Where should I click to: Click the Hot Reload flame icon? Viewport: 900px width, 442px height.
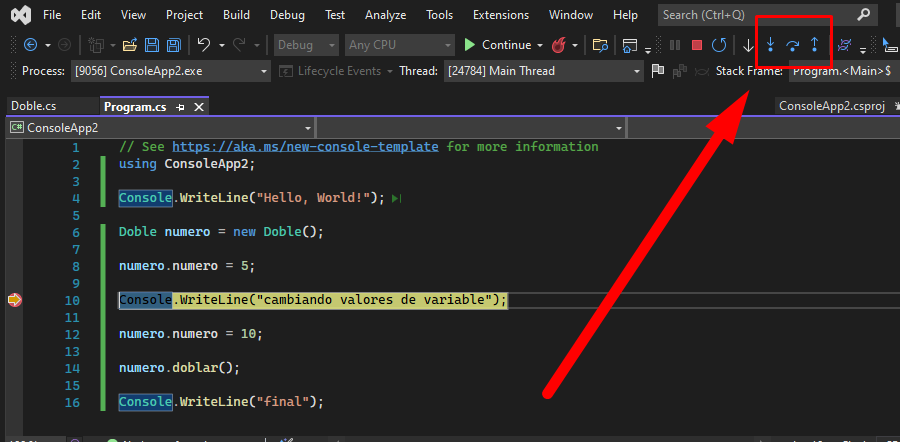click(x=559, y=45)
